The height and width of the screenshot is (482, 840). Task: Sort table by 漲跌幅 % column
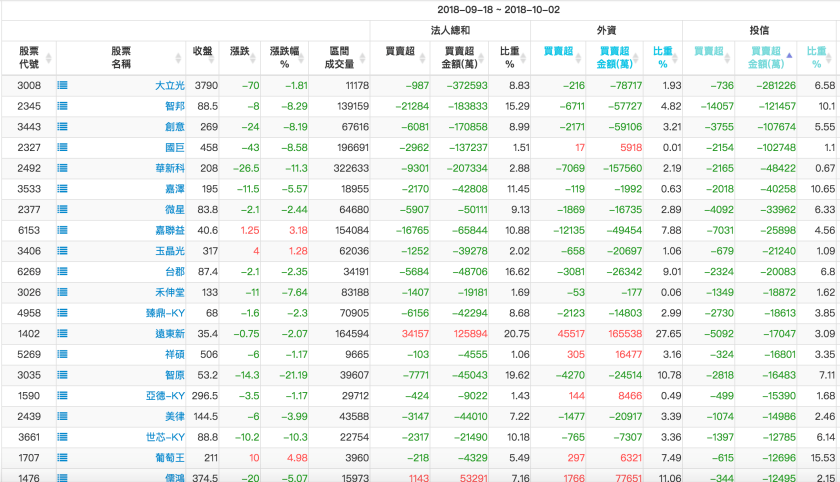tap(284, 58)
